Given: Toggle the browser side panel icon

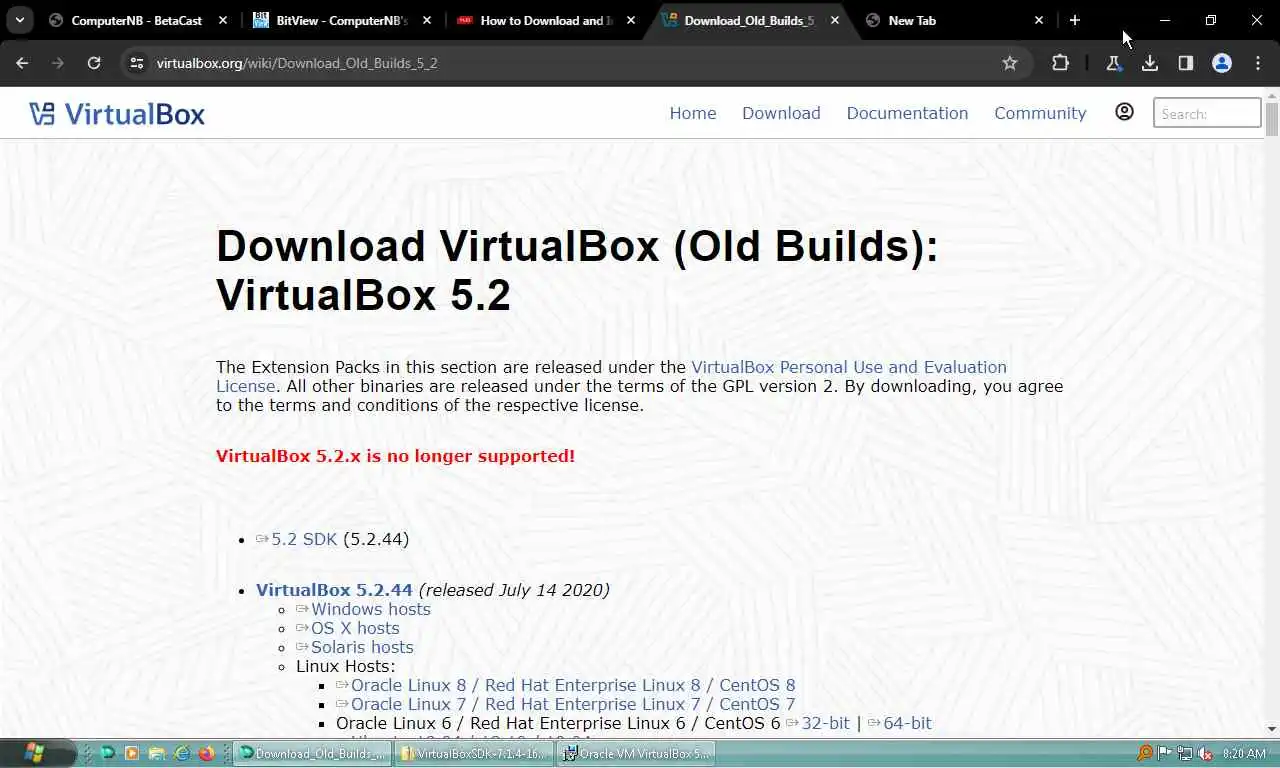Looking at the screenshot, I should click(1186, 63).
